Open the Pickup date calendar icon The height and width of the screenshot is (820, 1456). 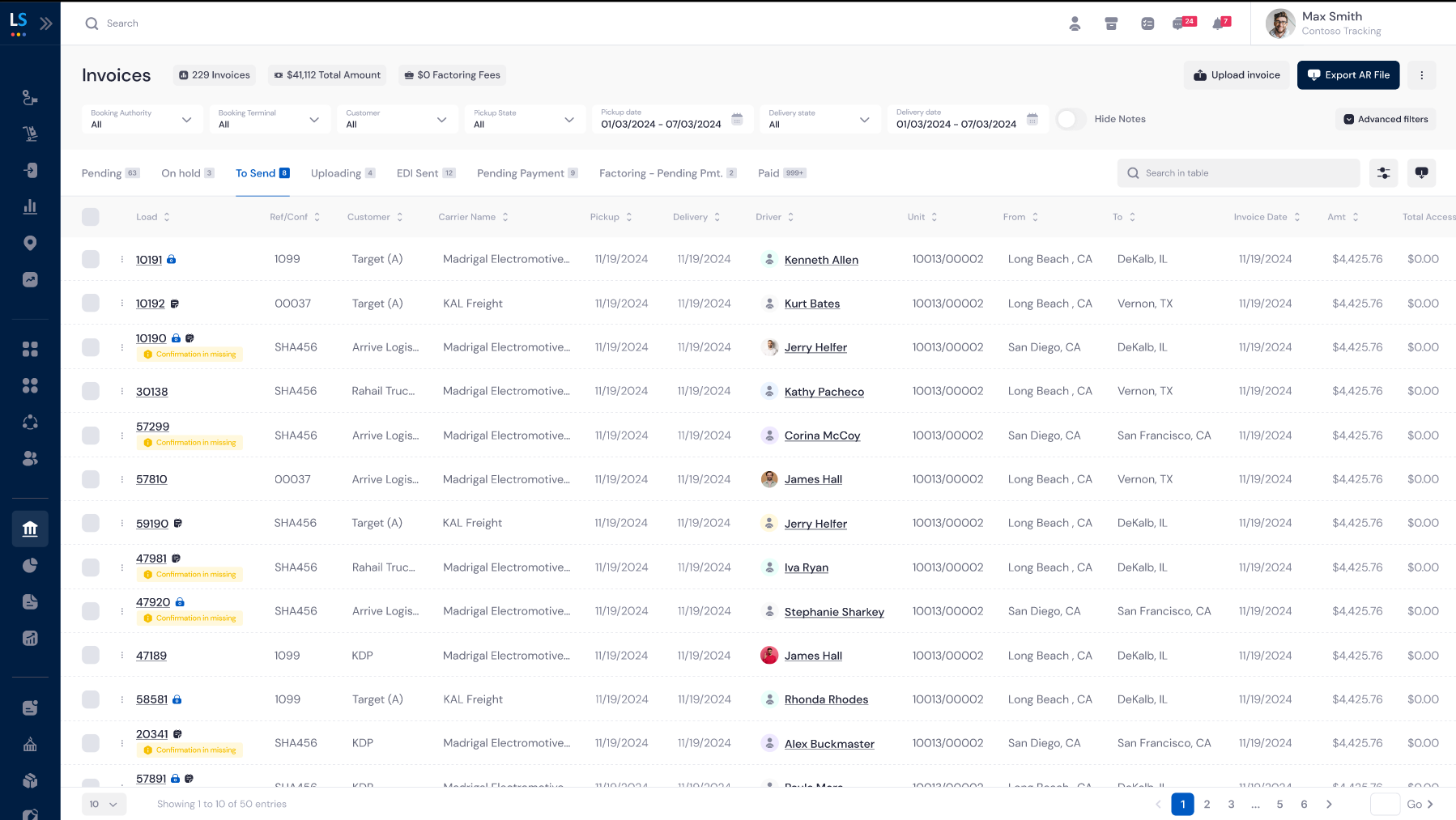pyautogui.click(x=737, y=119)
